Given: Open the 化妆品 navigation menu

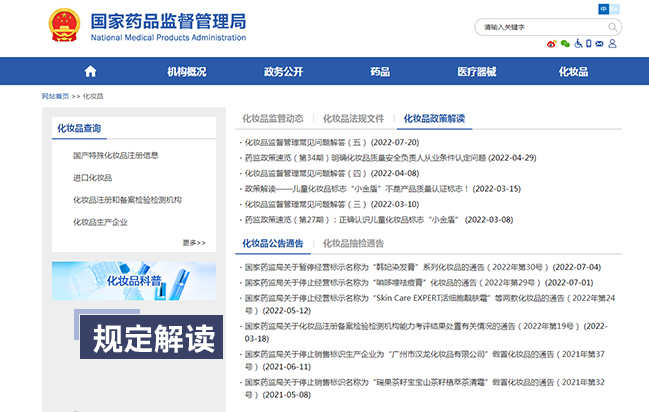Looking at the screenshot, I should 573,72.
